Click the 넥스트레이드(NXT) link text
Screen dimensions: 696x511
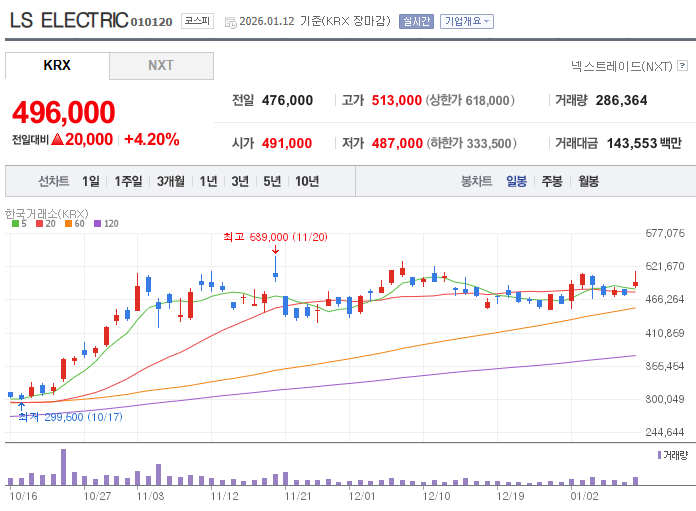click(x=622, y=66)
